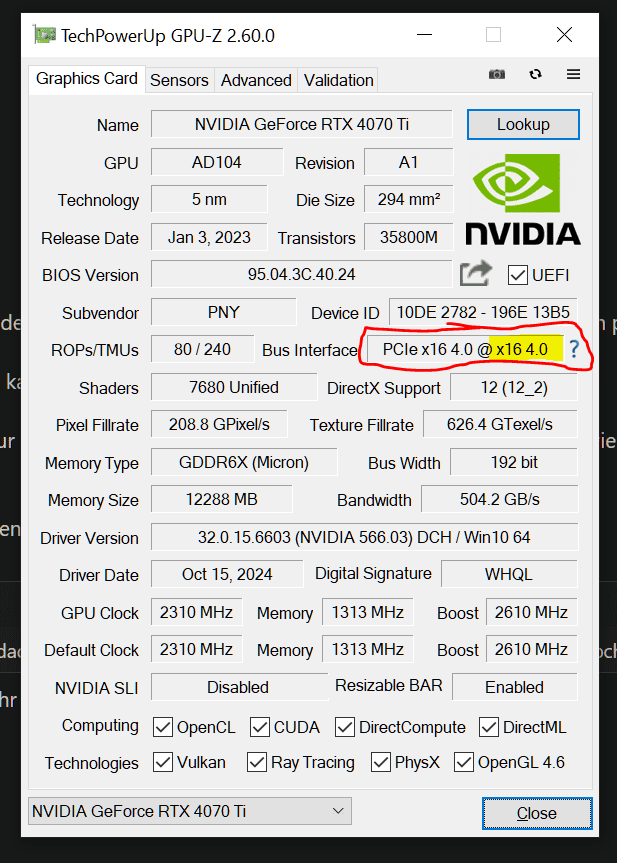The width and height of the screenshot is (617, 863).
Task: Switch to the Advanced tab
Action: pos(256,80)
